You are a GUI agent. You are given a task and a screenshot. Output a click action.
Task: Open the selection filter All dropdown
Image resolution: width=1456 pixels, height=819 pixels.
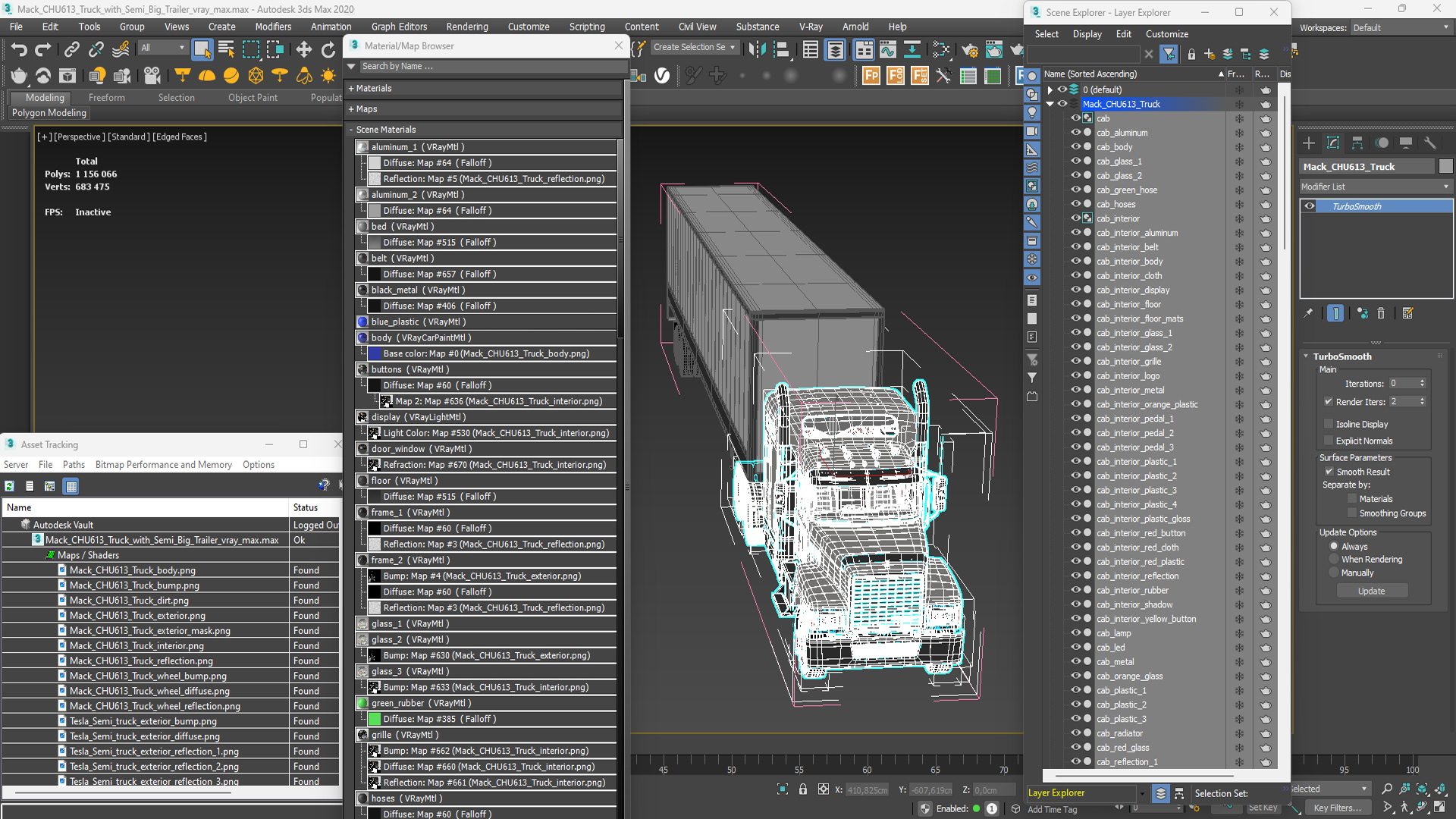point(162,48)
